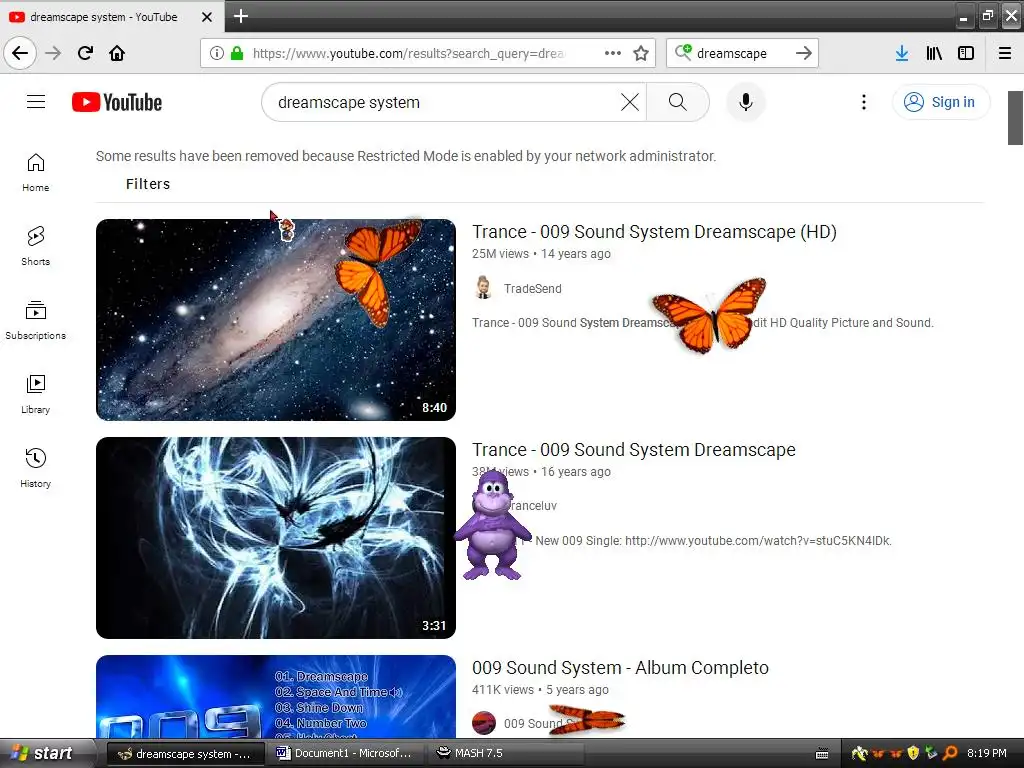
Task: Open the 009 Album Completo thumbnail
Action: [x=276, y=696]
